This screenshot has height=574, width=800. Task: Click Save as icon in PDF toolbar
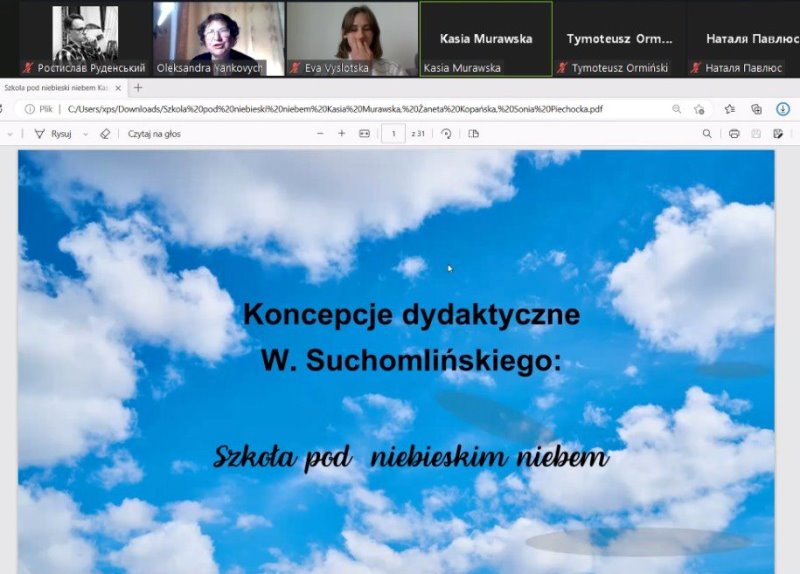(778, 134)
